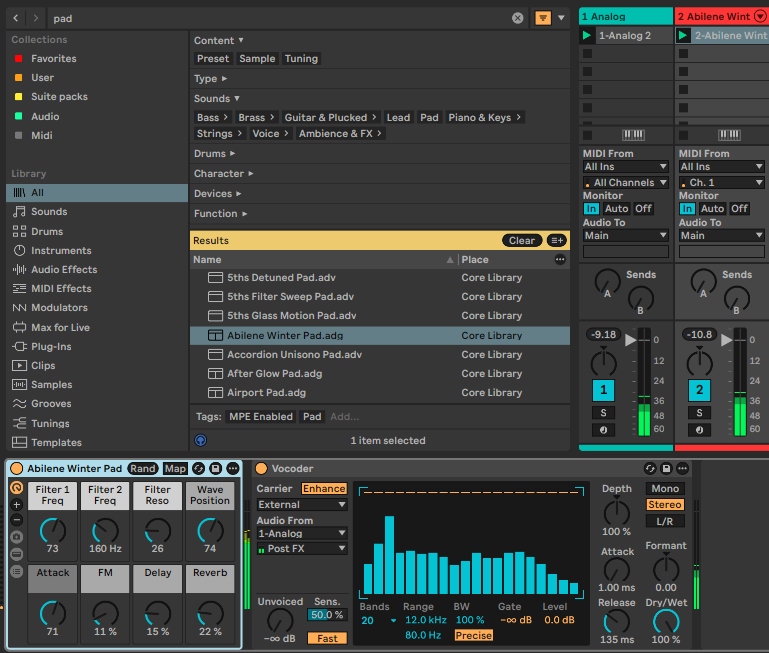This screenshot has width=769, height=653.
Task: Open the Modulators library category
Action: point(59,308)
